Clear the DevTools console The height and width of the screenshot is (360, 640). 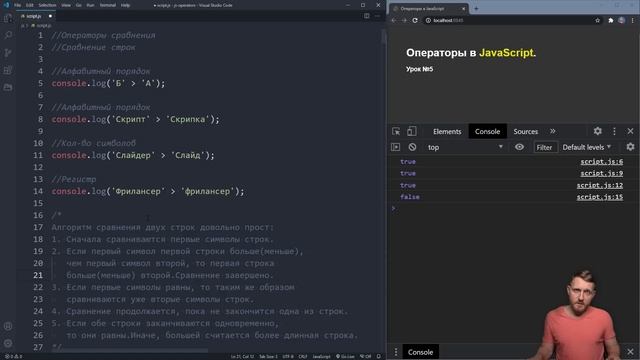pos(412,147)
